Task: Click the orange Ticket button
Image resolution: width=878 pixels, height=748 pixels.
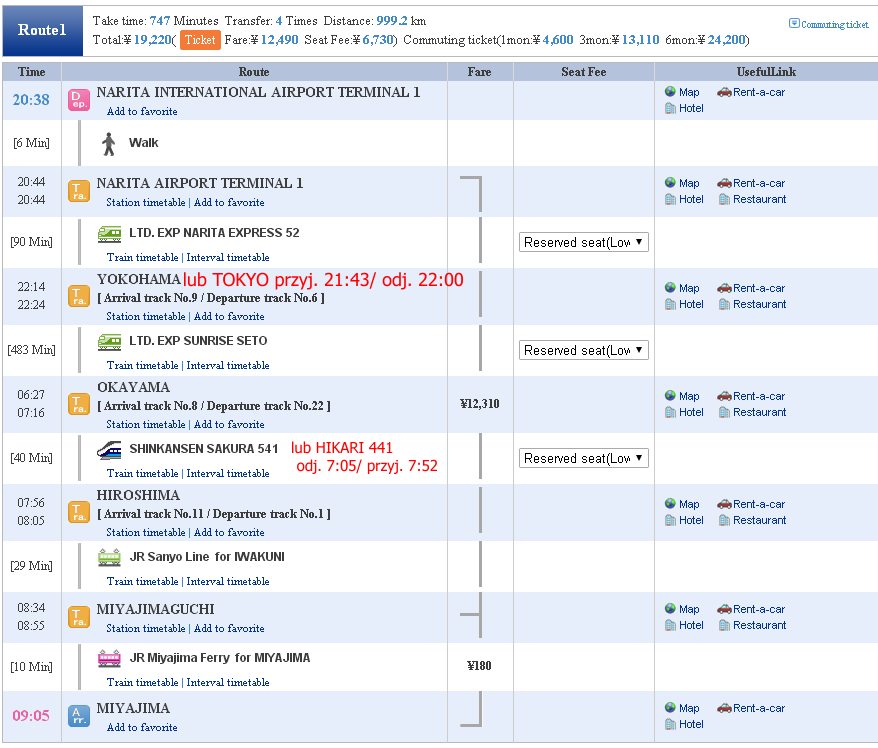Action: 200,40
